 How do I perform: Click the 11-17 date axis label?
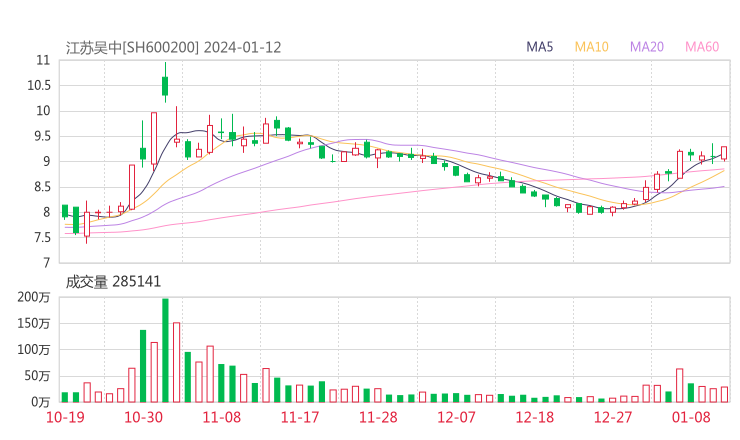(300, 417)
